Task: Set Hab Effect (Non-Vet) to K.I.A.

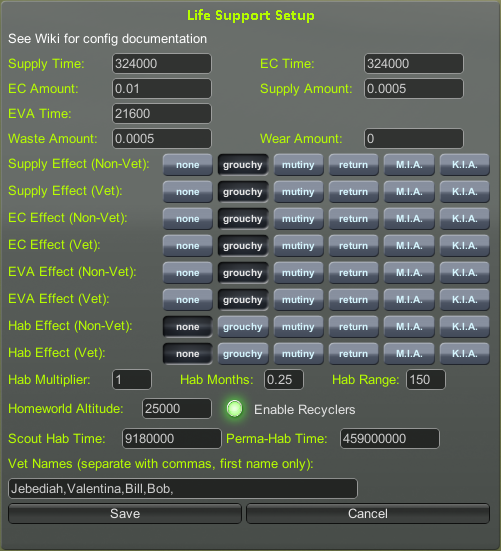Action: [464, 327]
